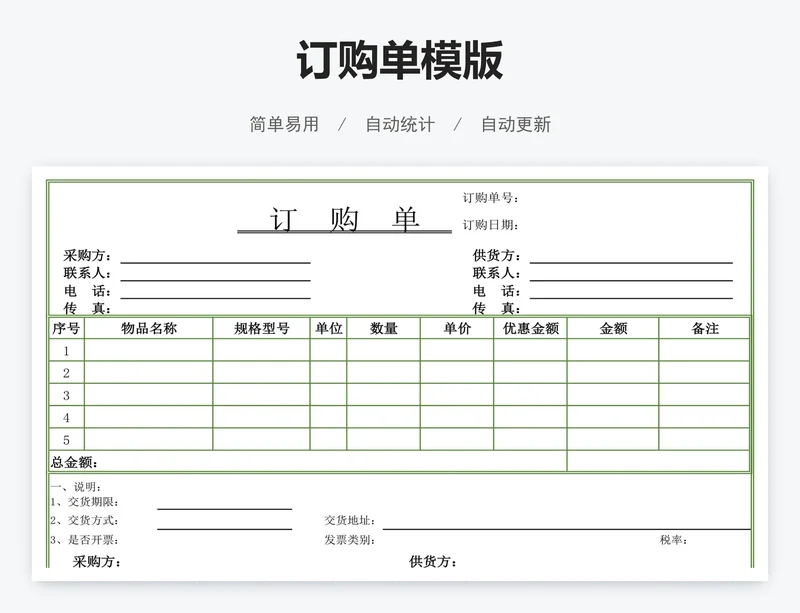Click the 订购日期 label

coord(490,225)
